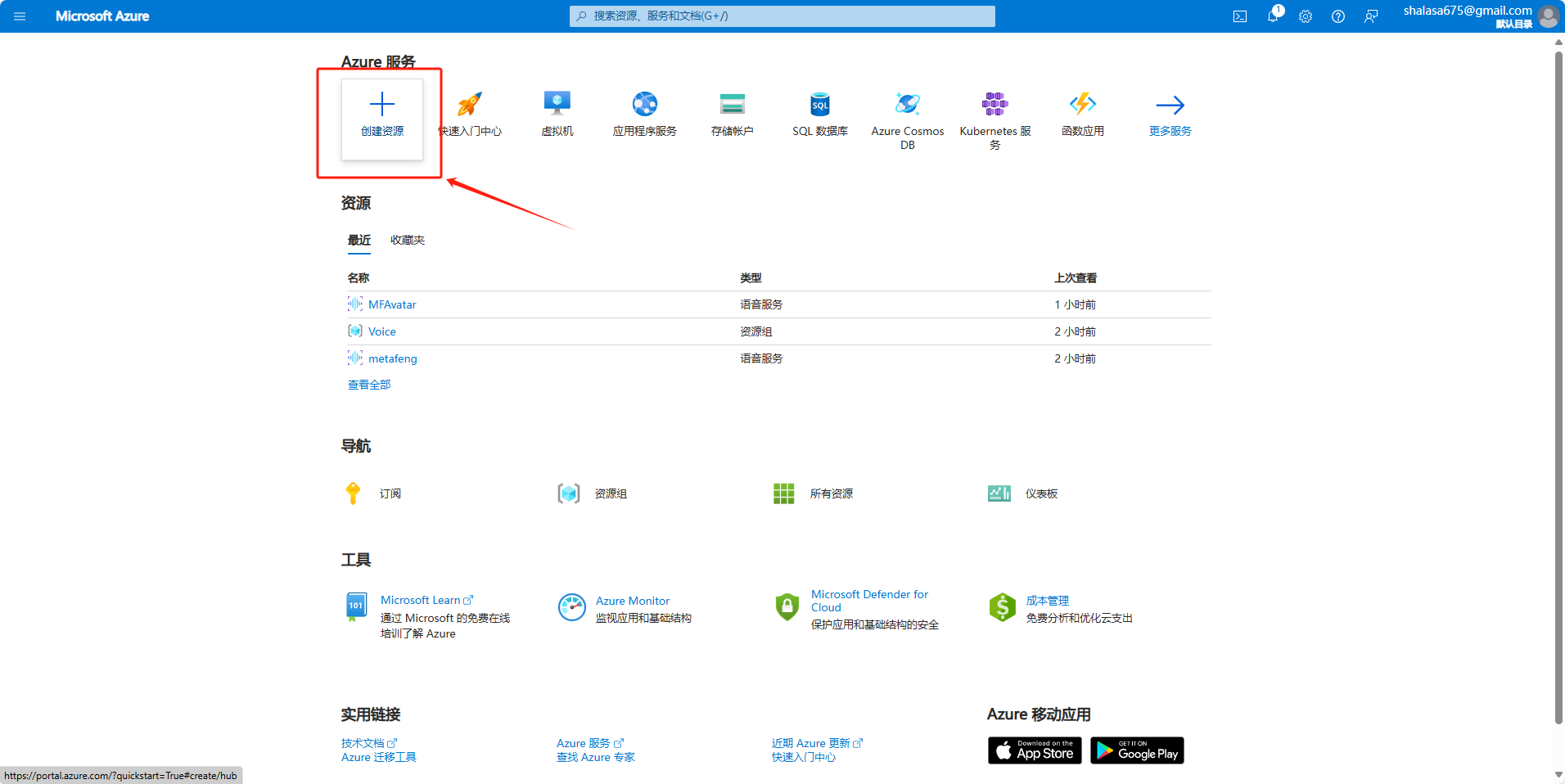Open the Cost Management link
The height and width of the screenshot is (784, 1565).
[x=1048, y=601]
